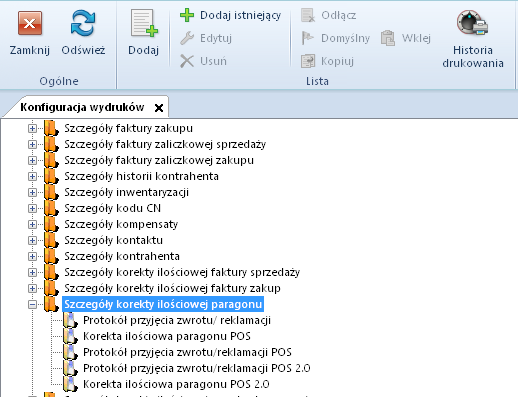The width and height of the screenshot is (518, 397).
Task: Click icon of Protokół przyjęcia zwrotu/ reklamacji
Action: pos(71,320)
